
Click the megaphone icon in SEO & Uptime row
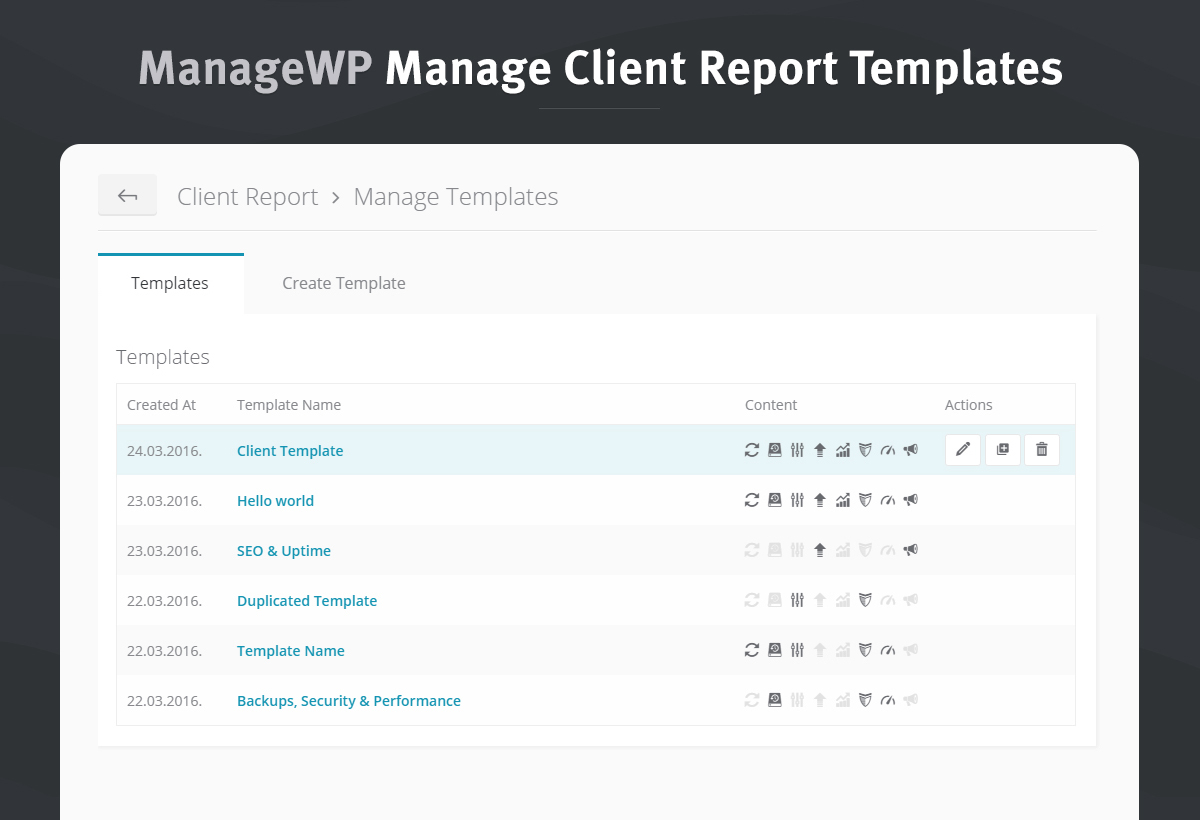click(x=910, y=550)
